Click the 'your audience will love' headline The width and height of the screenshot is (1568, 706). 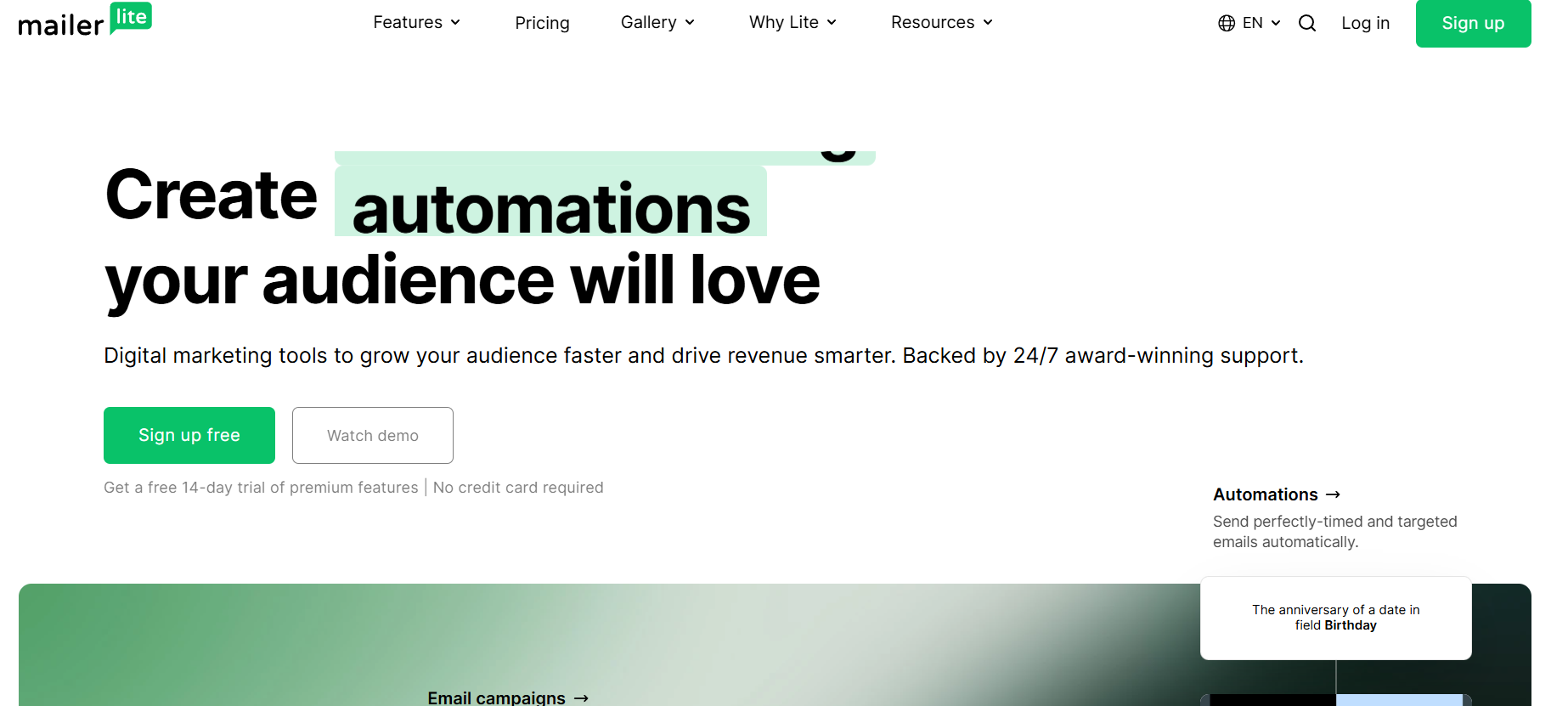tap(463, 282)
